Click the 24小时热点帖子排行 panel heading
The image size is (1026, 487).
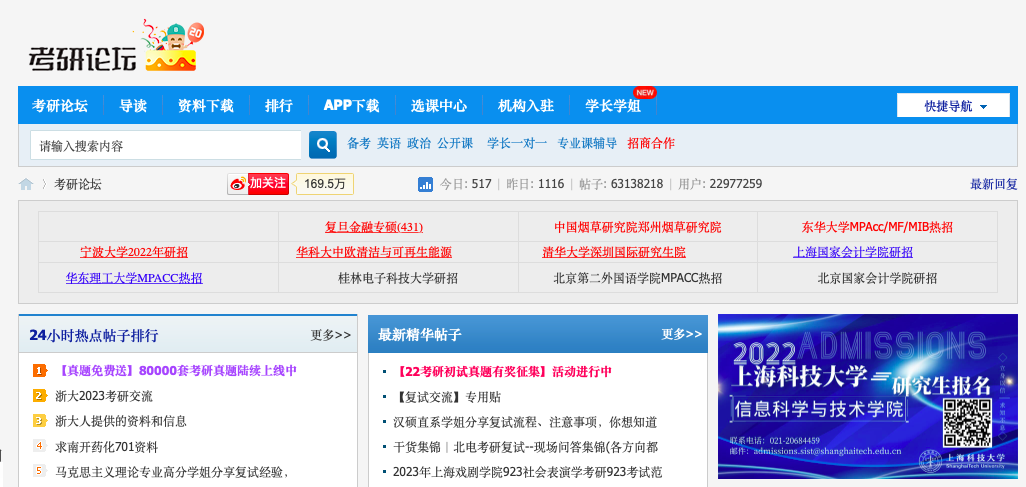click(x=94, y=335)
